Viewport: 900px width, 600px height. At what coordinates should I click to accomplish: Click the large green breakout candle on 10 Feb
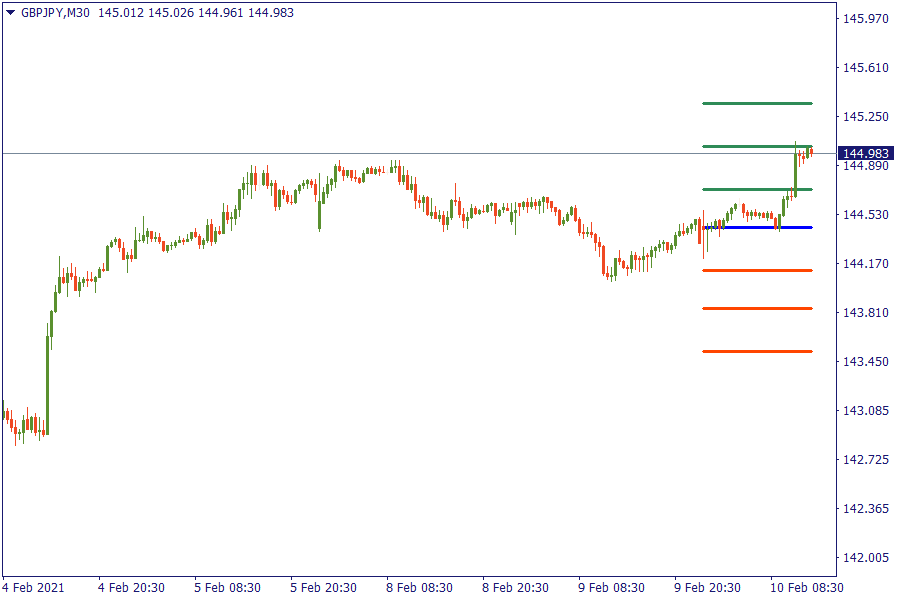click(x=796, y=170)
